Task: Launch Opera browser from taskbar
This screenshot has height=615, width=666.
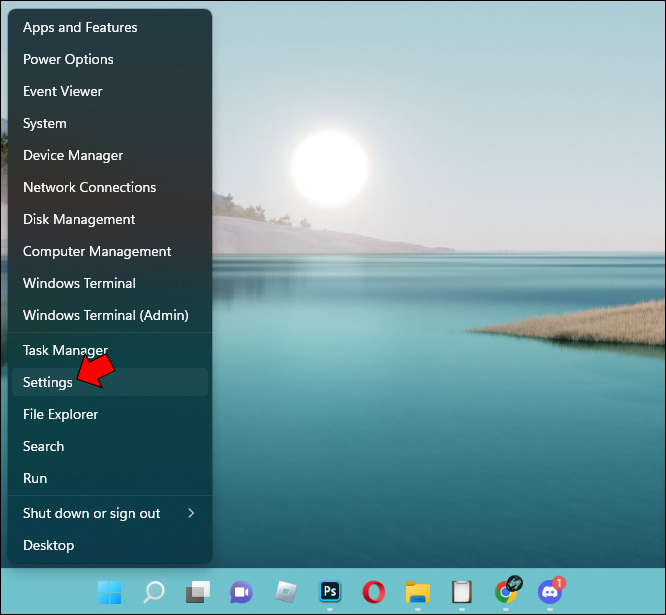Action: 374,592
